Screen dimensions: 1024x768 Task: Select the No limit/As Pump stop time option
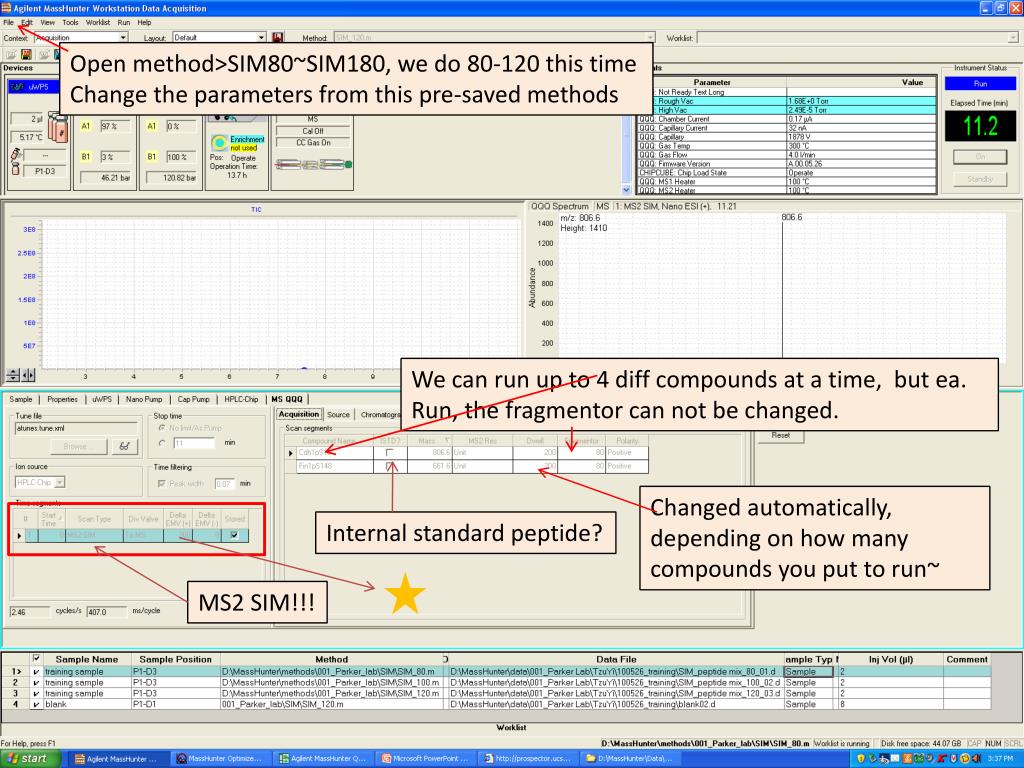pos(160,428)
